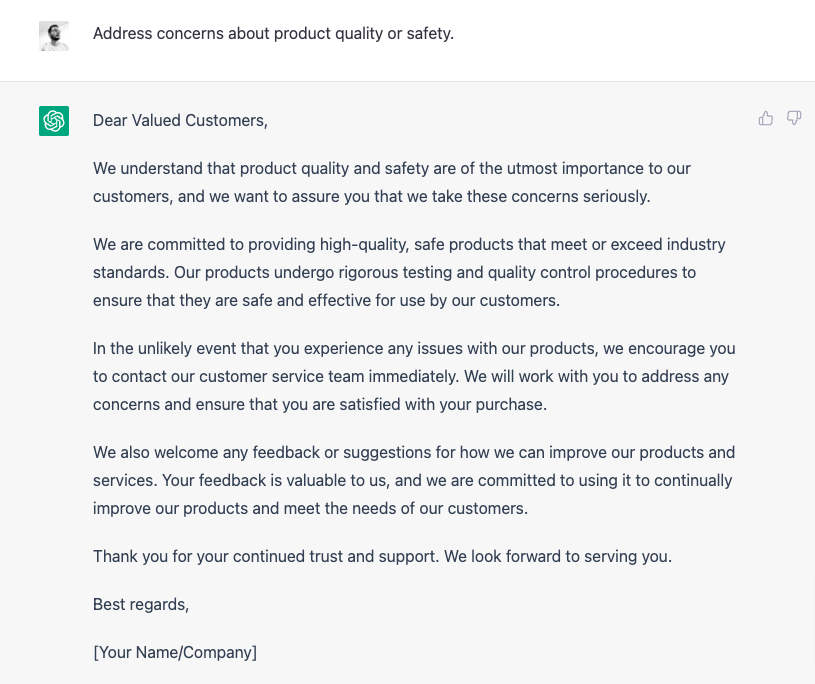Screen dimensions: 815x684
Task: Click the thumbs up feedback icon
Action: [766, 119]
